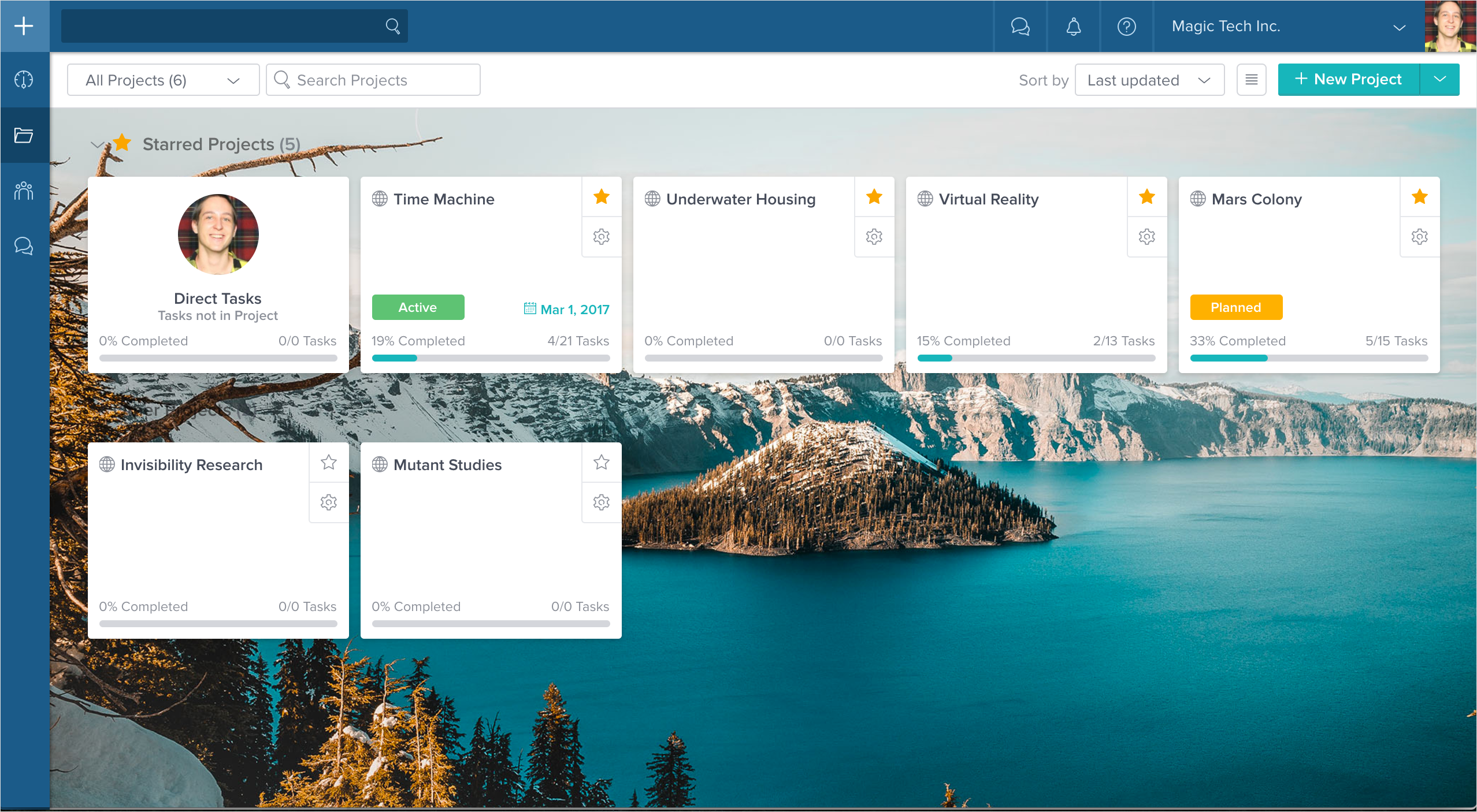Star the Invisibility Research project
1477x812 pixels.
point(328,462)
